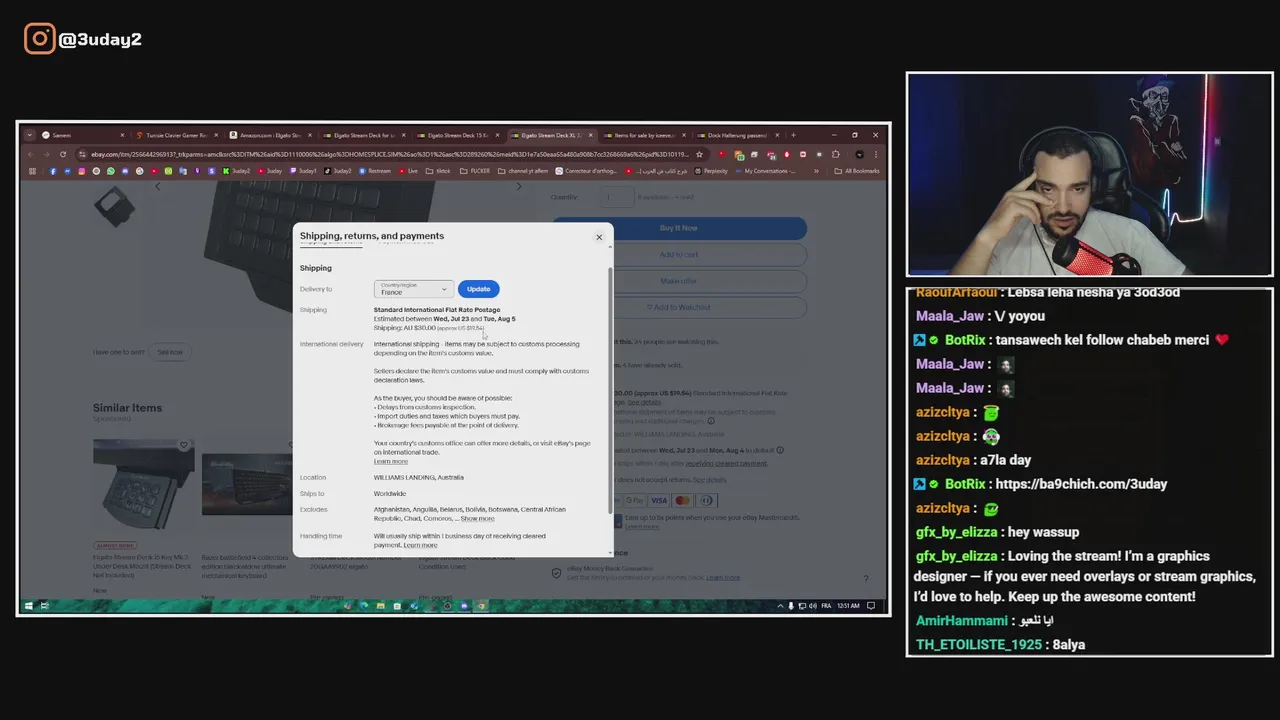This screenshot has height=720, width=1280.
Task: Expand Show more in the Excludes list
Action: (477, 518)
